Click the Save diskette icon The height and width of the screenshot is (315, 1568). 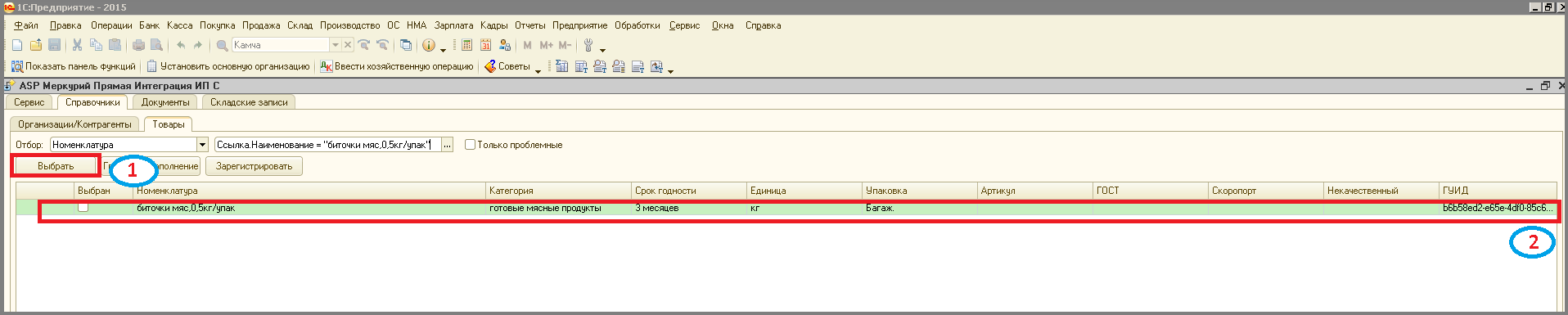click(x=55, y=45)
